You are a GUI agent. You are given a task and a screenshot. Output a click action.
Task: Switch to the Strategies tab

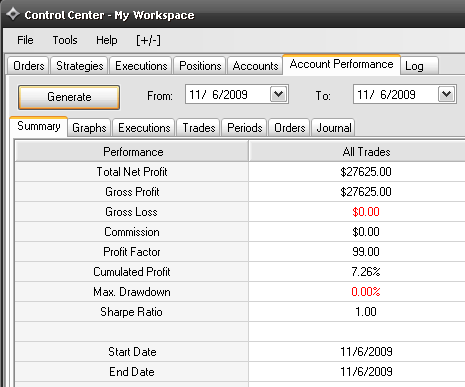pyautogui.click(x=80, y=66)
